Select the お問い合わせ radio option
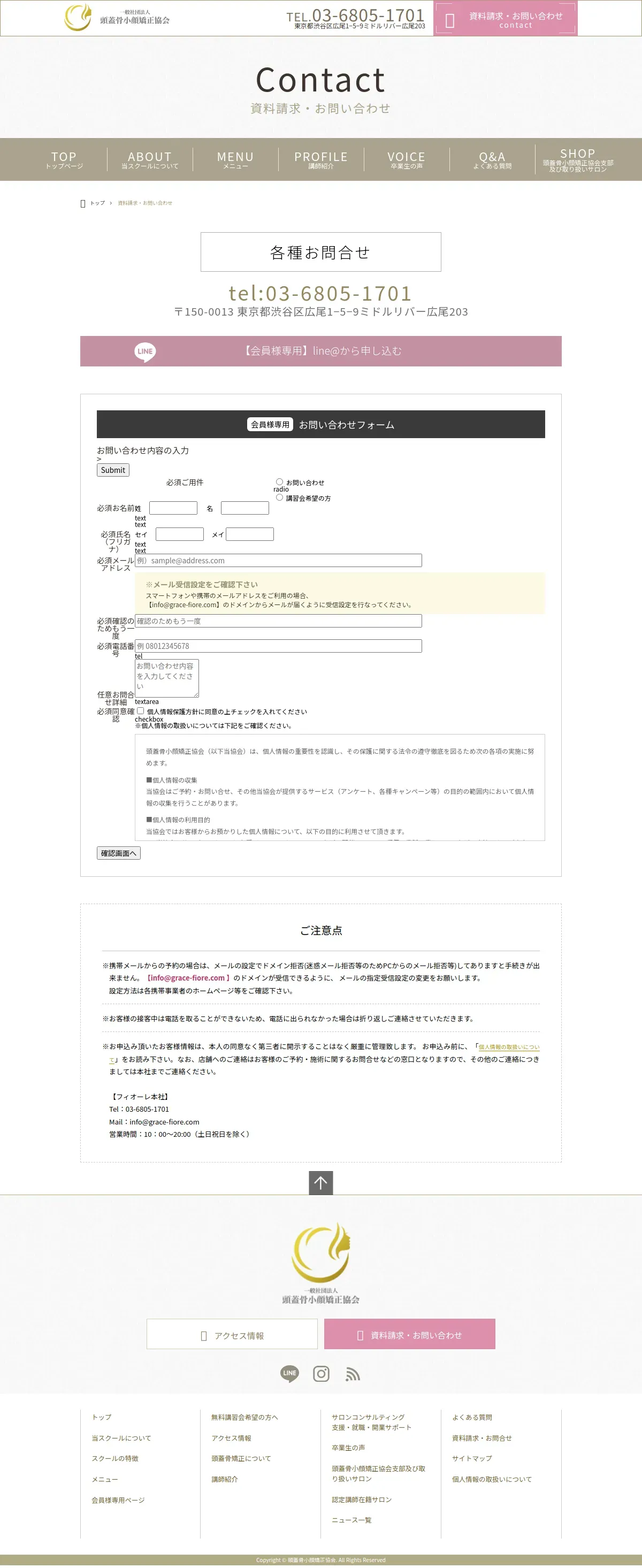 tap(279, 481)
